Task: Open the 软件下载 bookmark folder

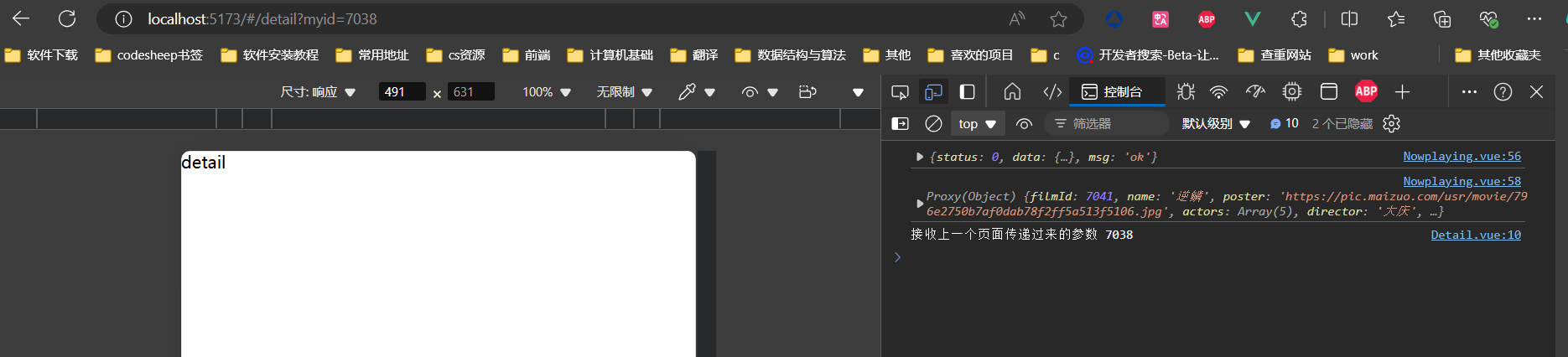Action: 41,54
